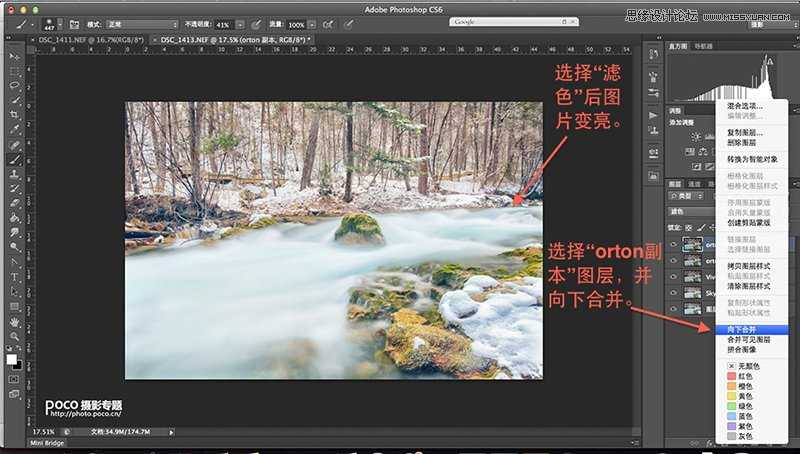Select the Brush tool in toolbox
The image size is (800, 454).
pyautogui.click(x=14, y=160)
